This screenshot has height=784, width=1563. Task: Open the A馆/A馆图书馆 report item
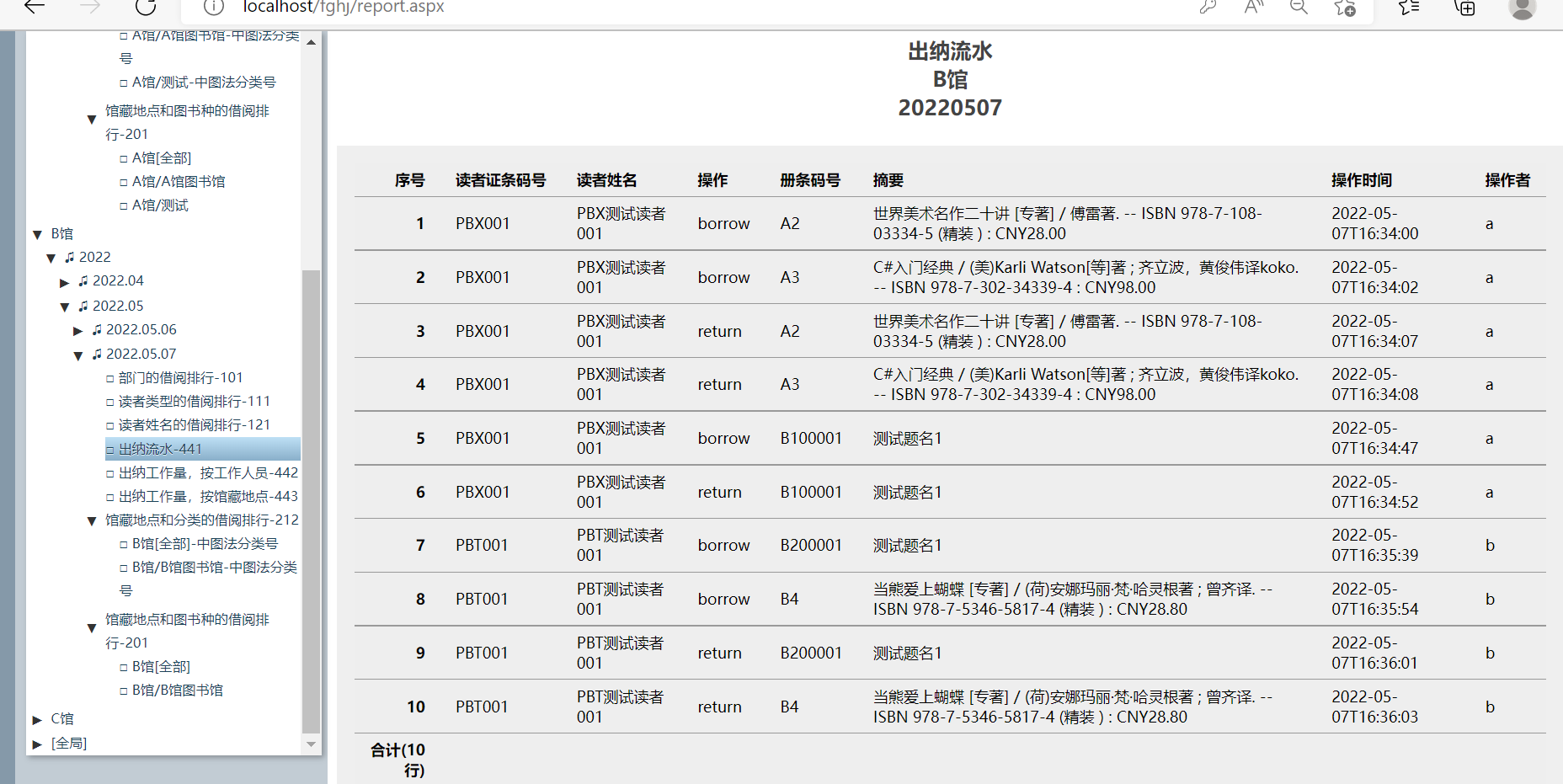[x=178, y=182]
